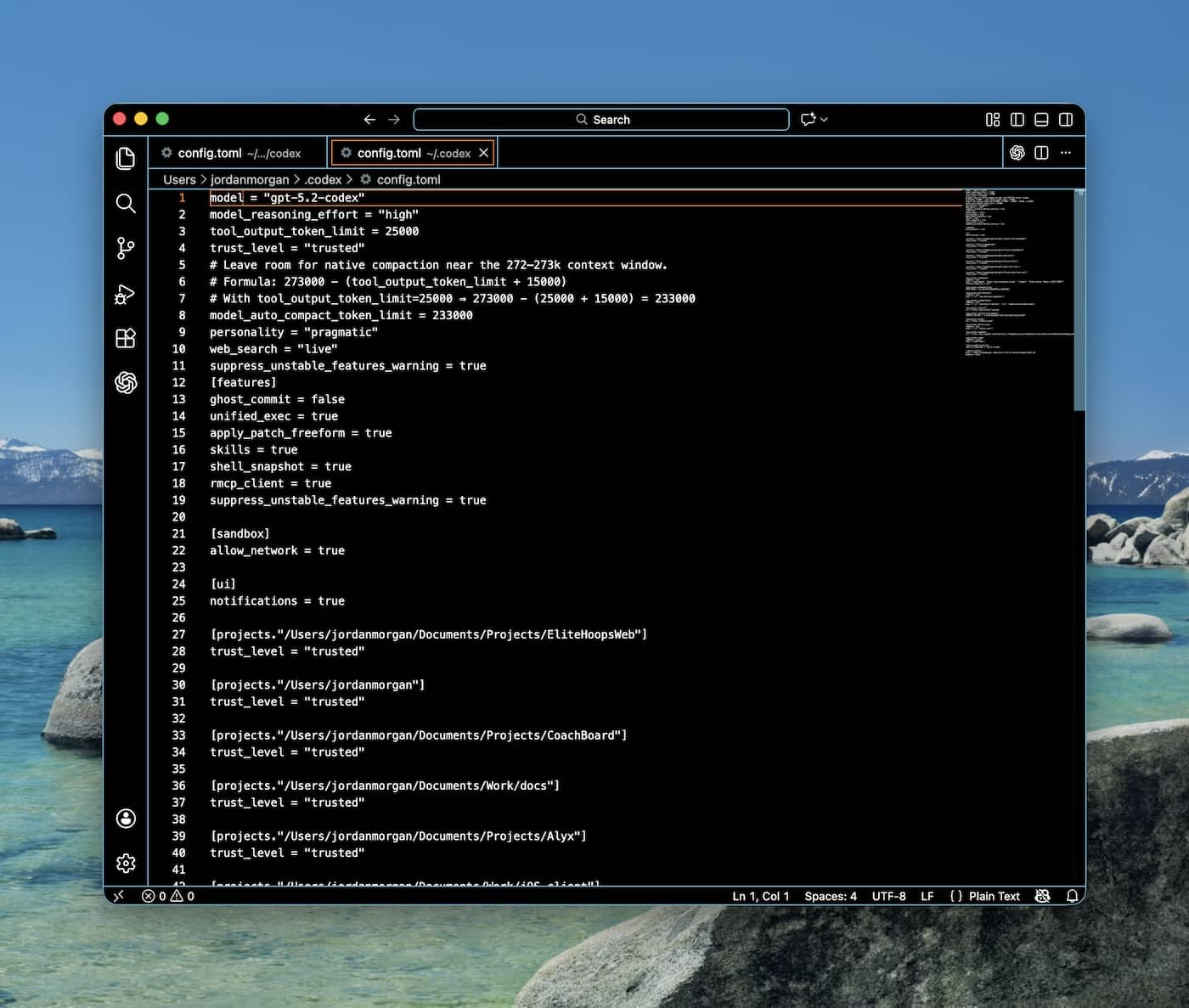This screenshot has width=1189, height=1008.
Task: Open the Source Control view
Action: pyautogui.click(x=126, y=248)
